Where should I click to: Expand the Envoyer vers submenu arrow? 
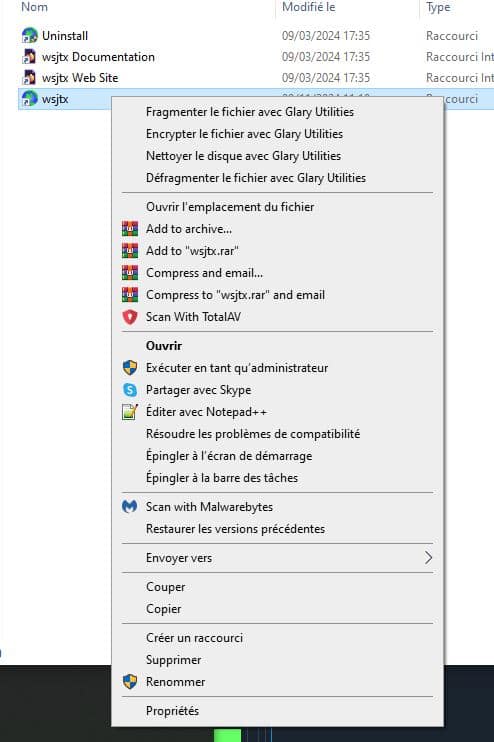tap(428, 557)
